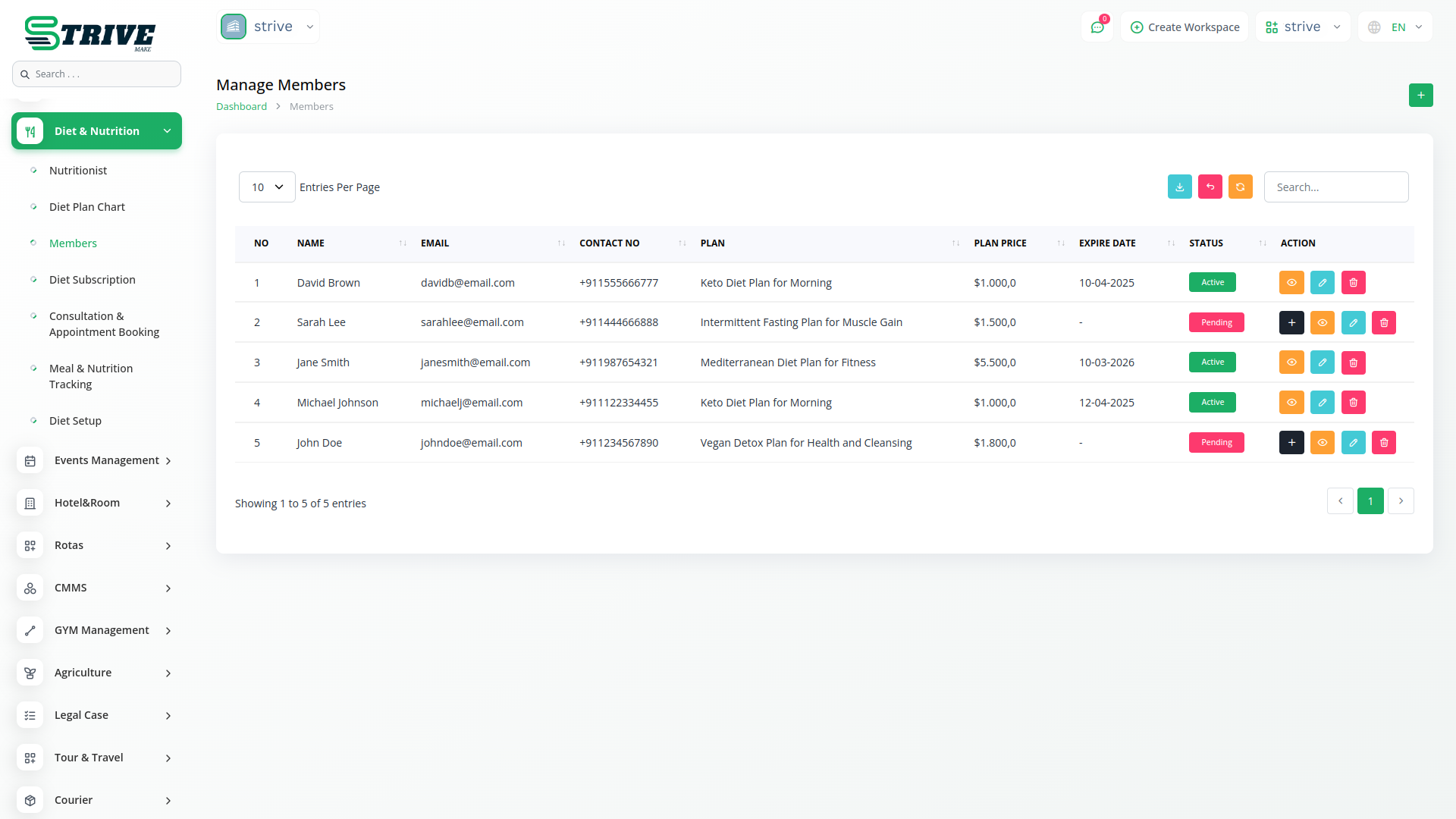Viewport: 1456px width, 819px height.
Task: Delete David Brown's member record
Action: coord(1353,283)
